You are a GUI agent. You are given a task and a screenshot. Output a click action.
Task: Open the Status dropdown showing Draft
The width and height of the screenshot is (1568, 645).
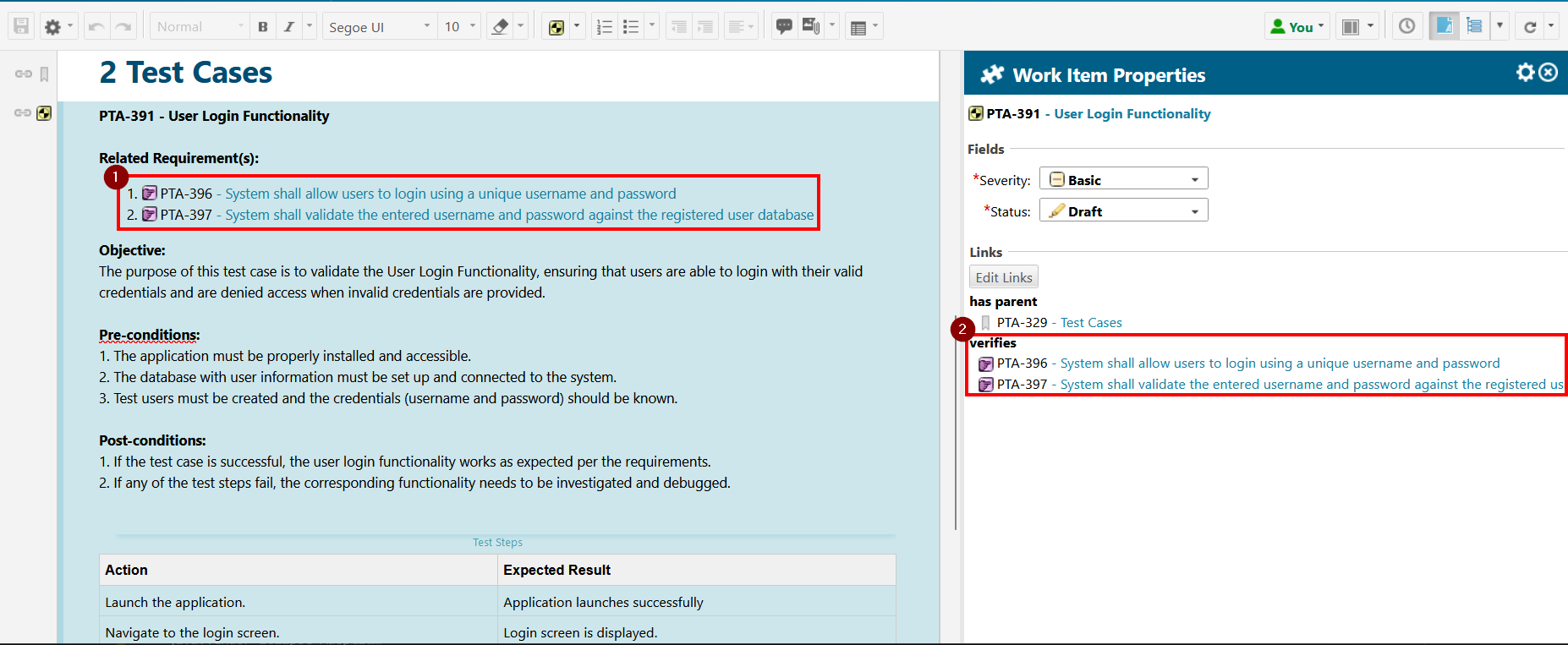[x=1123, y=210]
